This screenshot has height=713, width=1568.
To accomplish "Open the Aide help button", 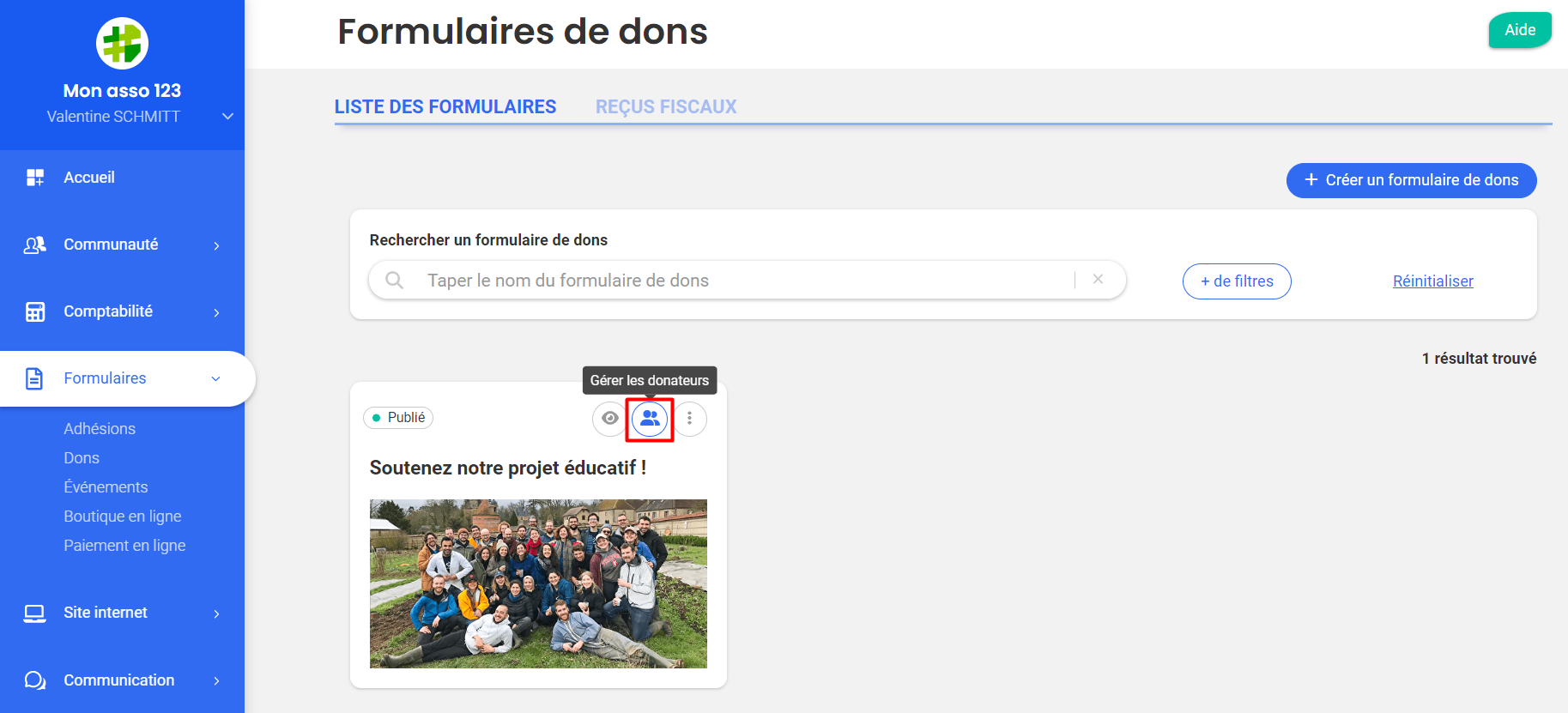I will coord(1520,30).
